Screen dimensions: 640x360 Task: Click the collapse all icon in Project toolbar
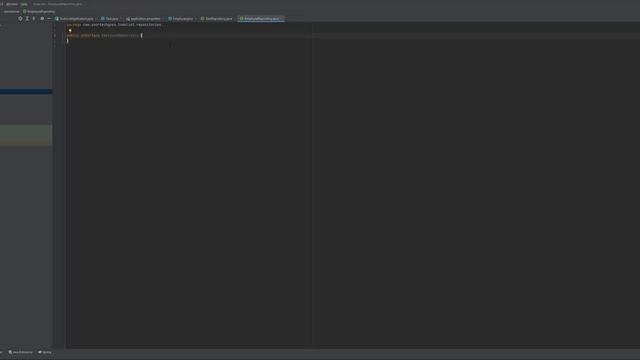click(34, 18)
